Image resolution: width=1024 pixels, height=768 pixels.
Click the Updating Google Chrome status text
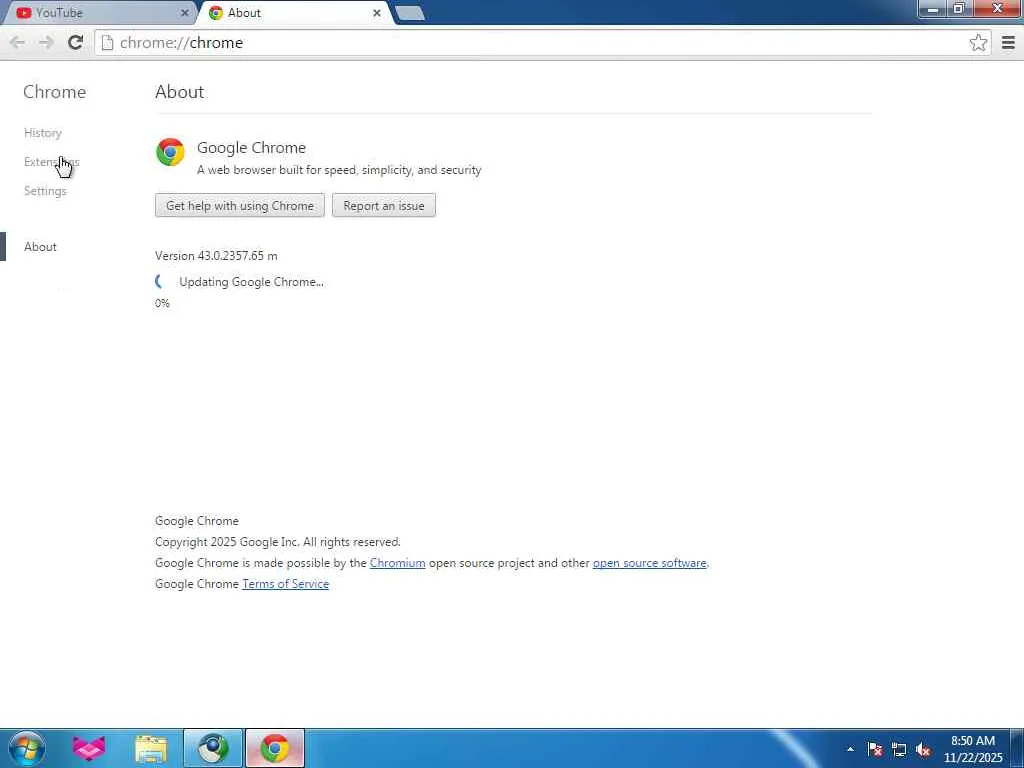tap(251, 281)
